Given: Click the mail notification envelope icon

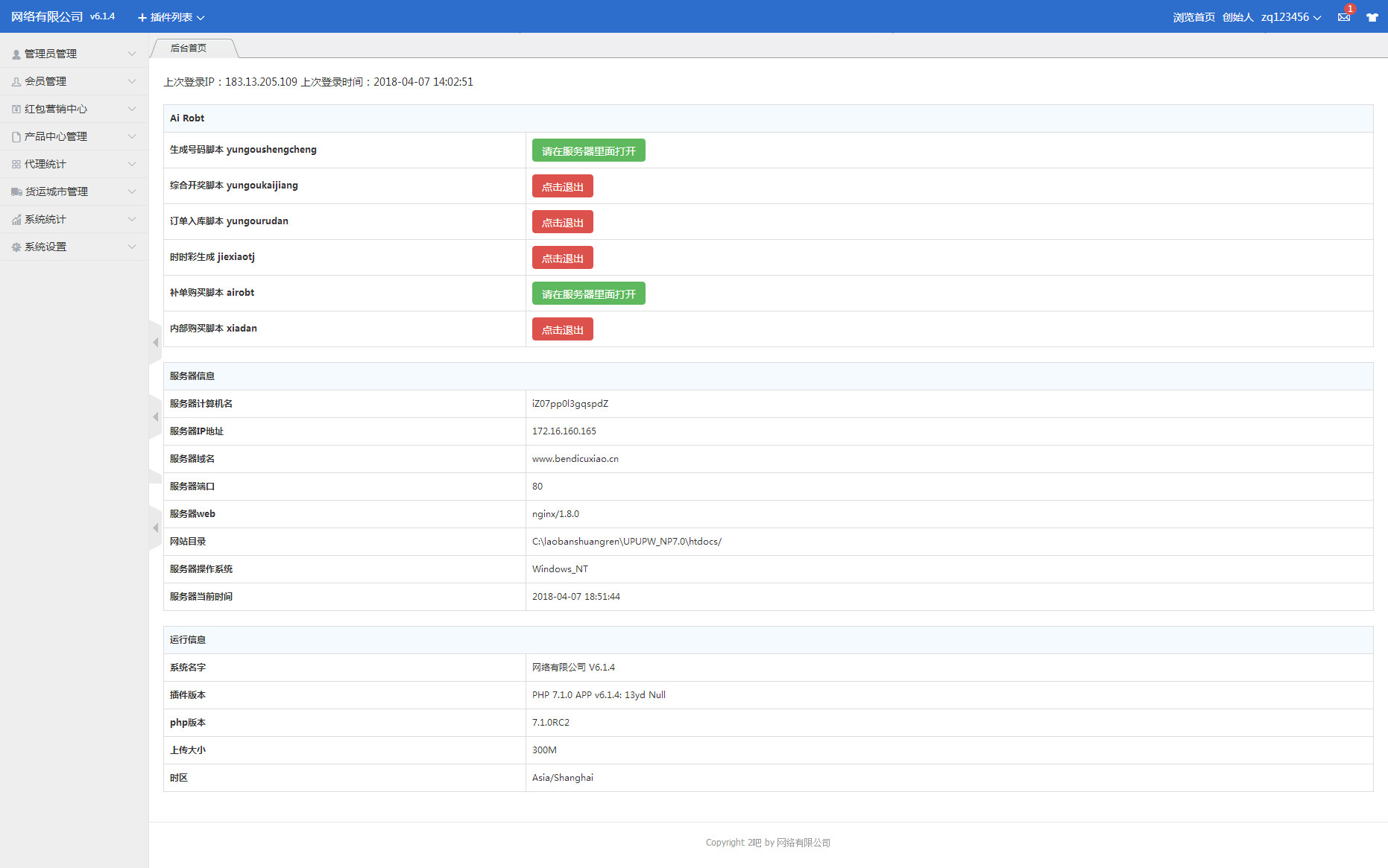Looking at the screenshot, I should (x=1343, y=17).
